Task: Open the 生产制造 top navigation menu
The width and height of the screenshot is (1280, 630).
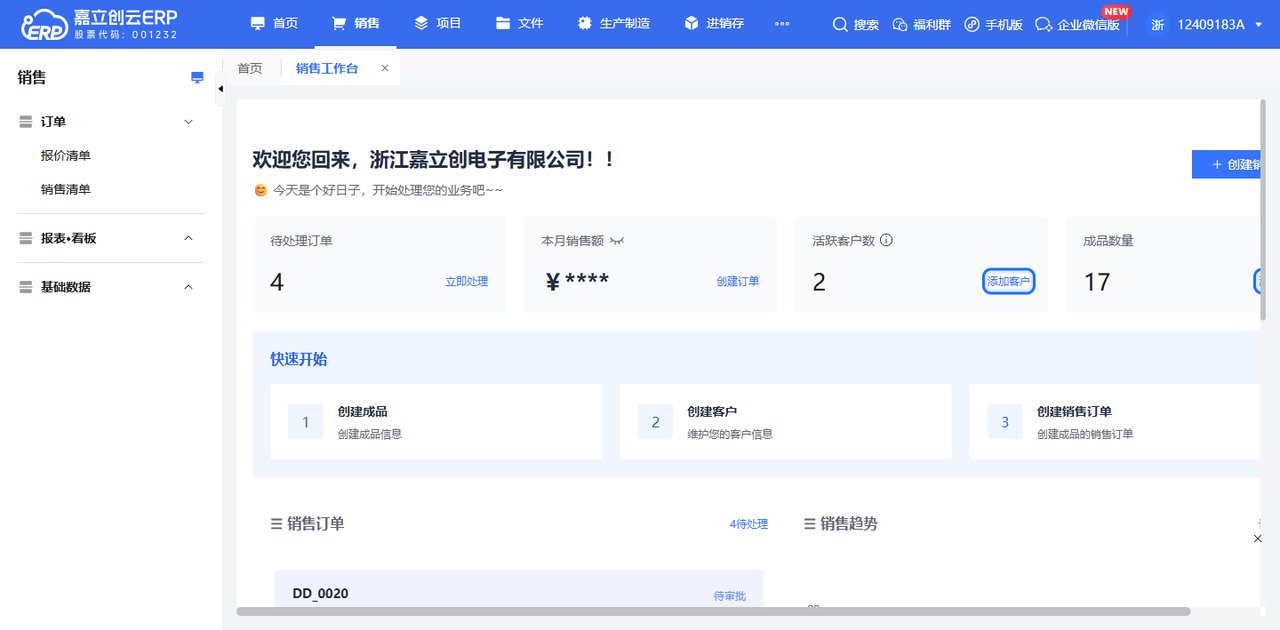Action: pyautogui.click(x=614, y=23)
